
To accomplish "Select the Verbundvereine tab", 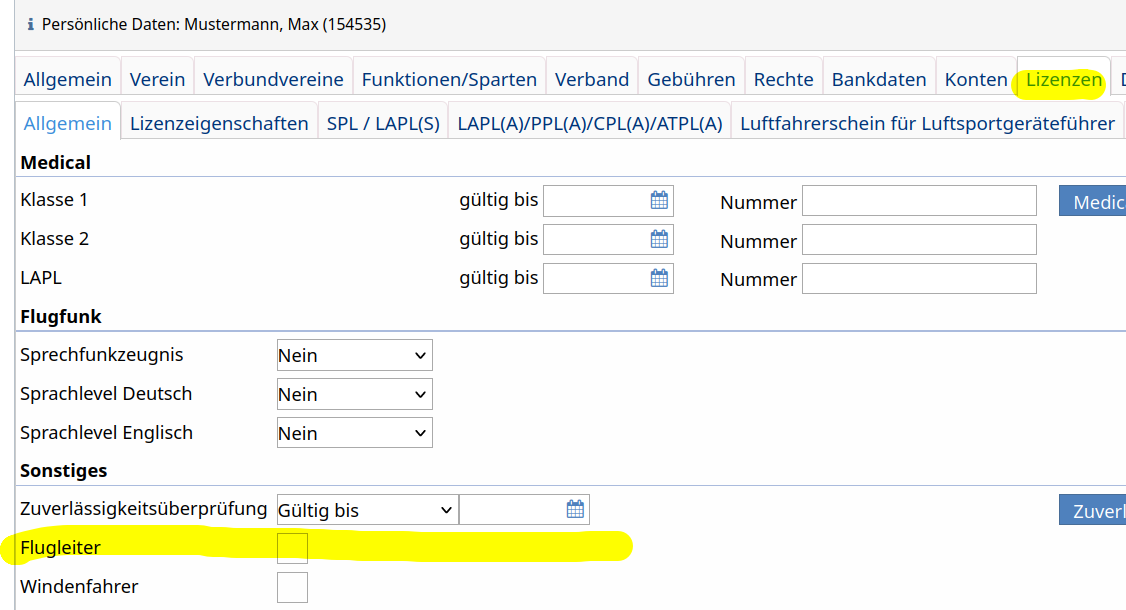I will pos(273,79).
